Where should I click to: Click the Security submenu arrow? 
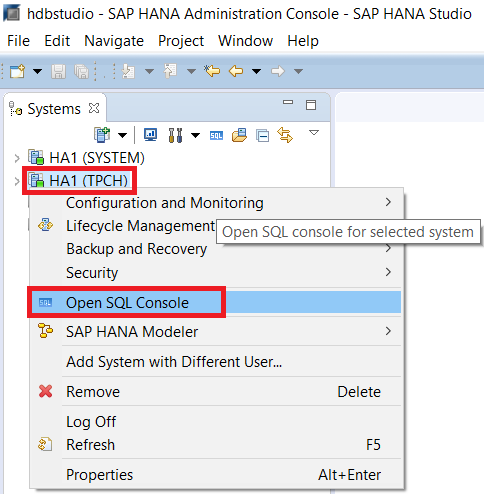388,272
